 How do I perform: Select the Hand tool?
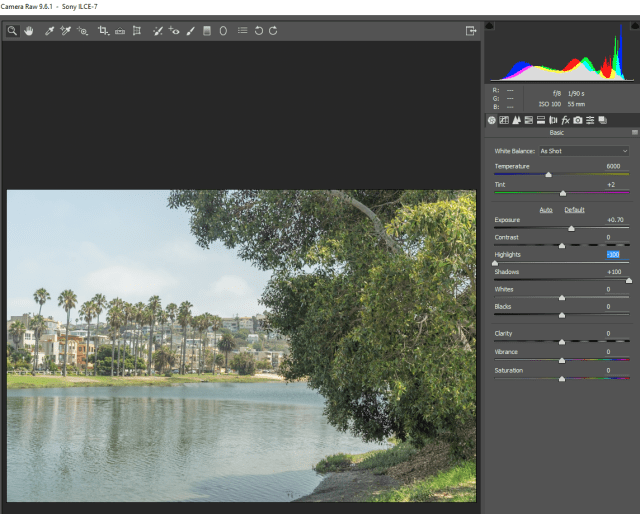[x=28, y=31]
